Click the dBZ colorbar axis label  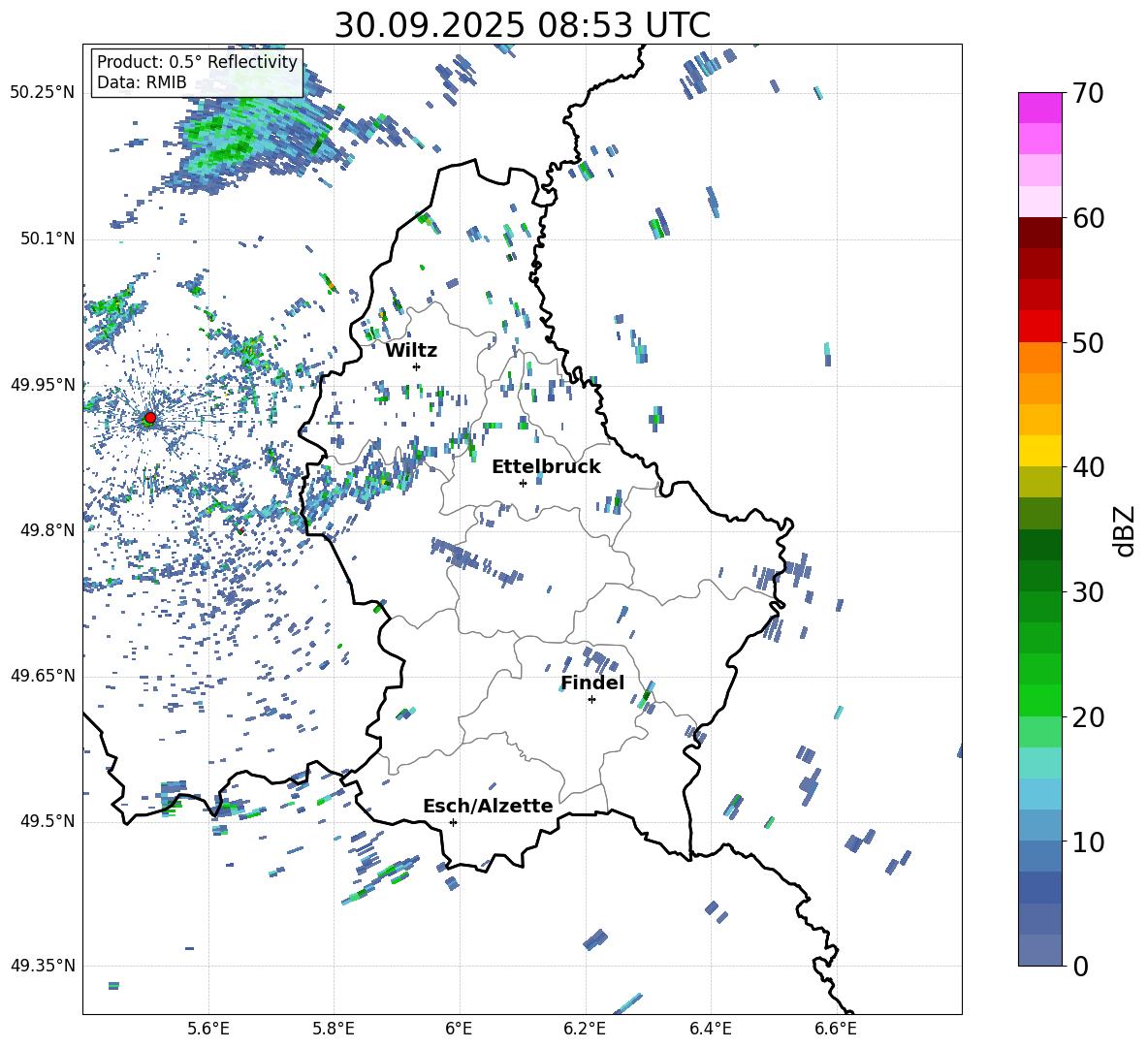point(1125,530)
